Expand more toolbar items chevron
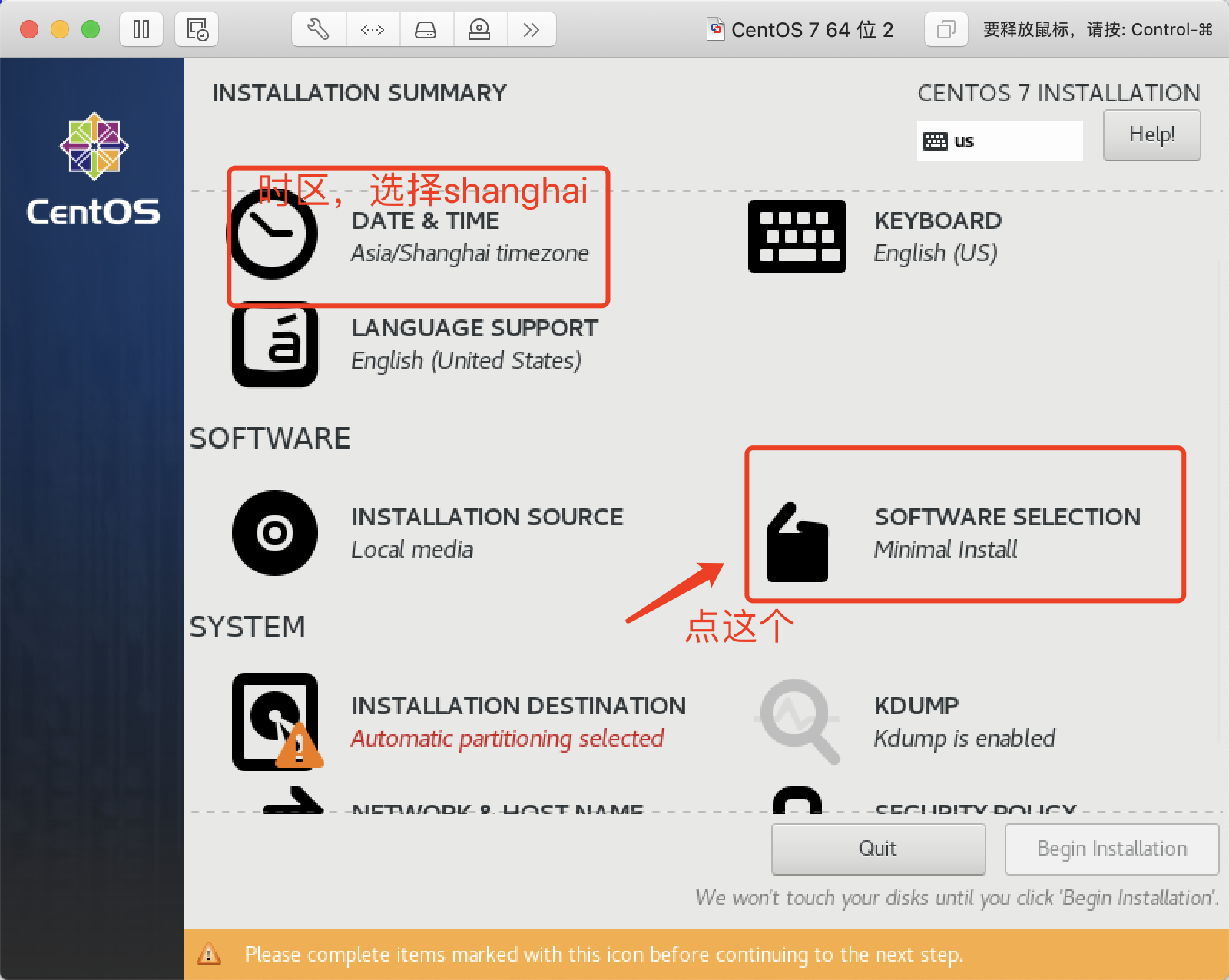Viewport: 1229px width, 980px height. click(531, 30)
